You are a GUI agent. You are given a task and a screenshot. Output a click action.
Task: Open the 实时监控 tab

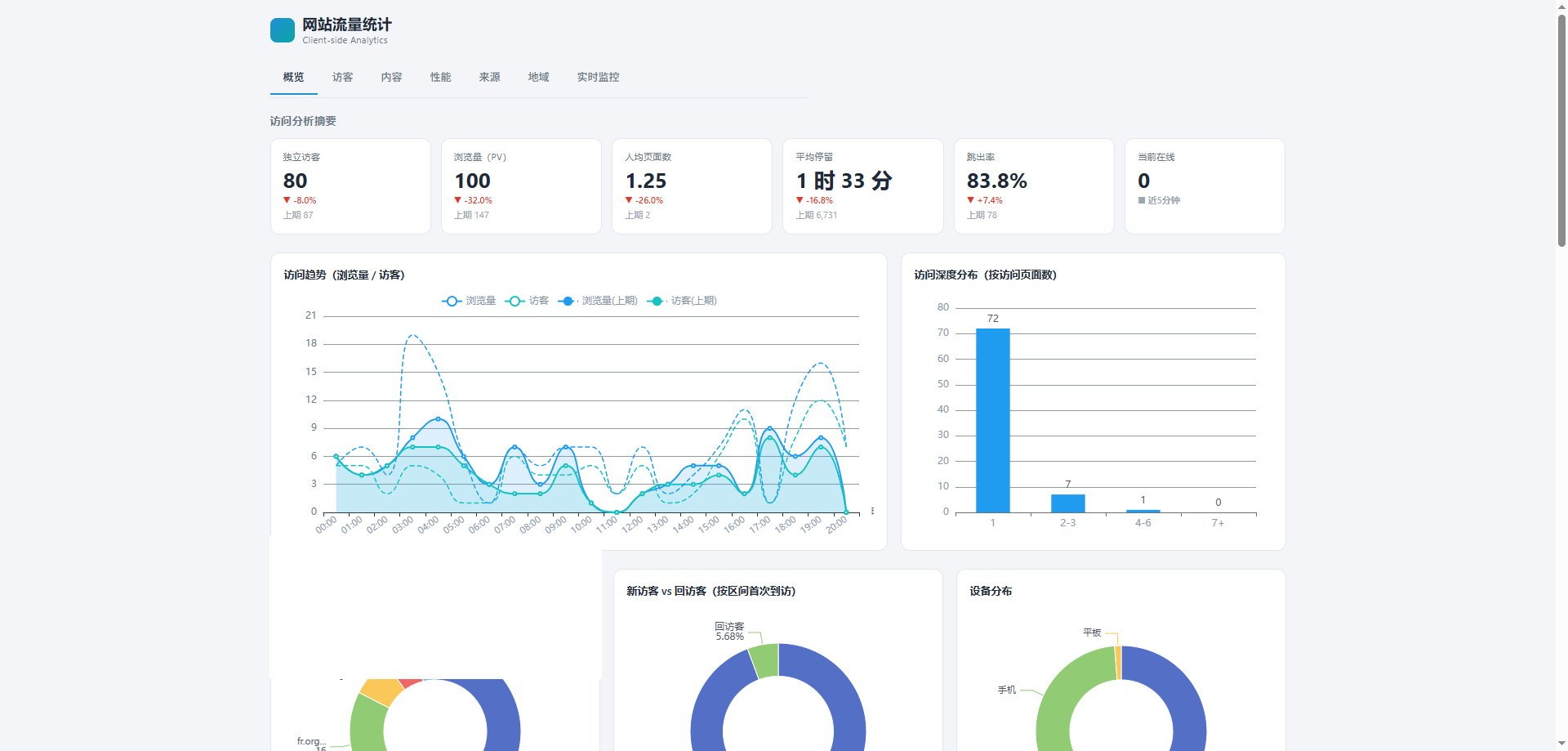pyautogui.click(x=598, y=77)
